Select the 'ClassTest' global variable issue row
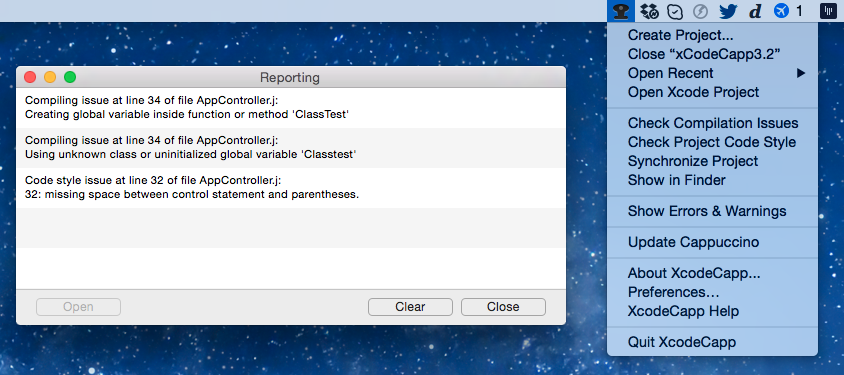This screenshot has width=844, height=375. (291, 108)
